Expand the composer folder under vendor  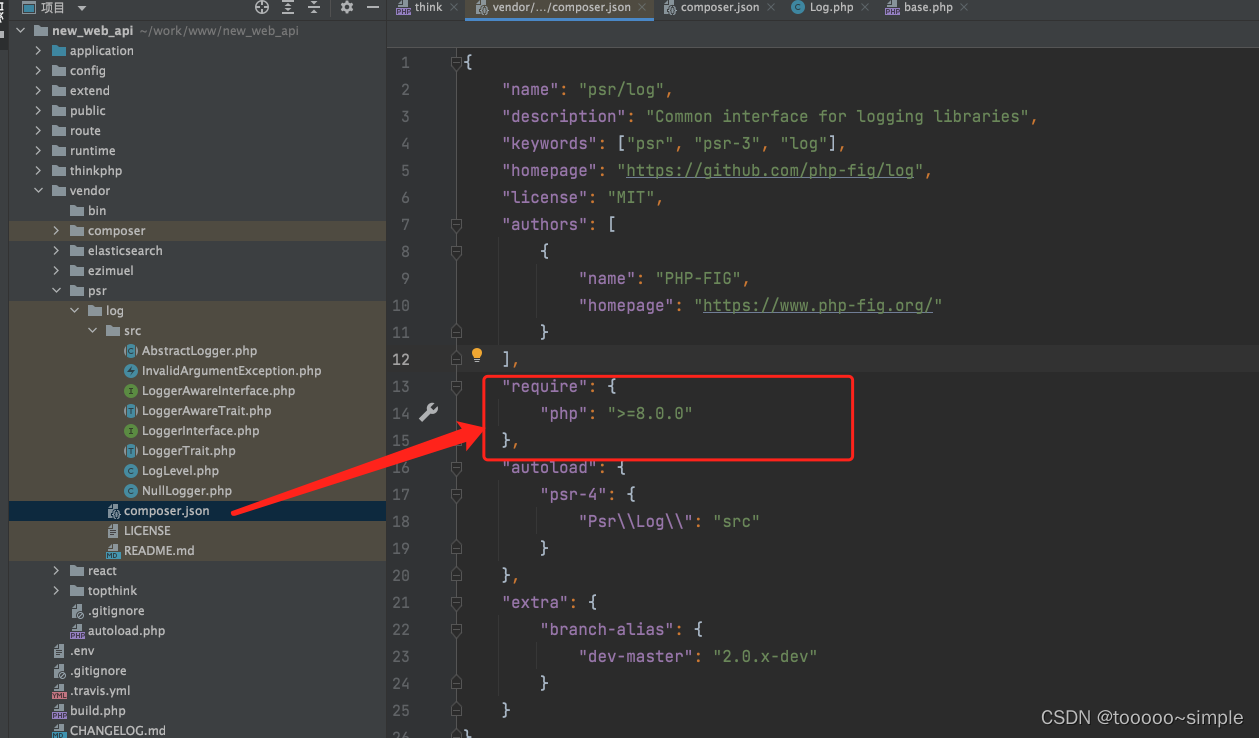pyautogui.click(x=57, y=231)
